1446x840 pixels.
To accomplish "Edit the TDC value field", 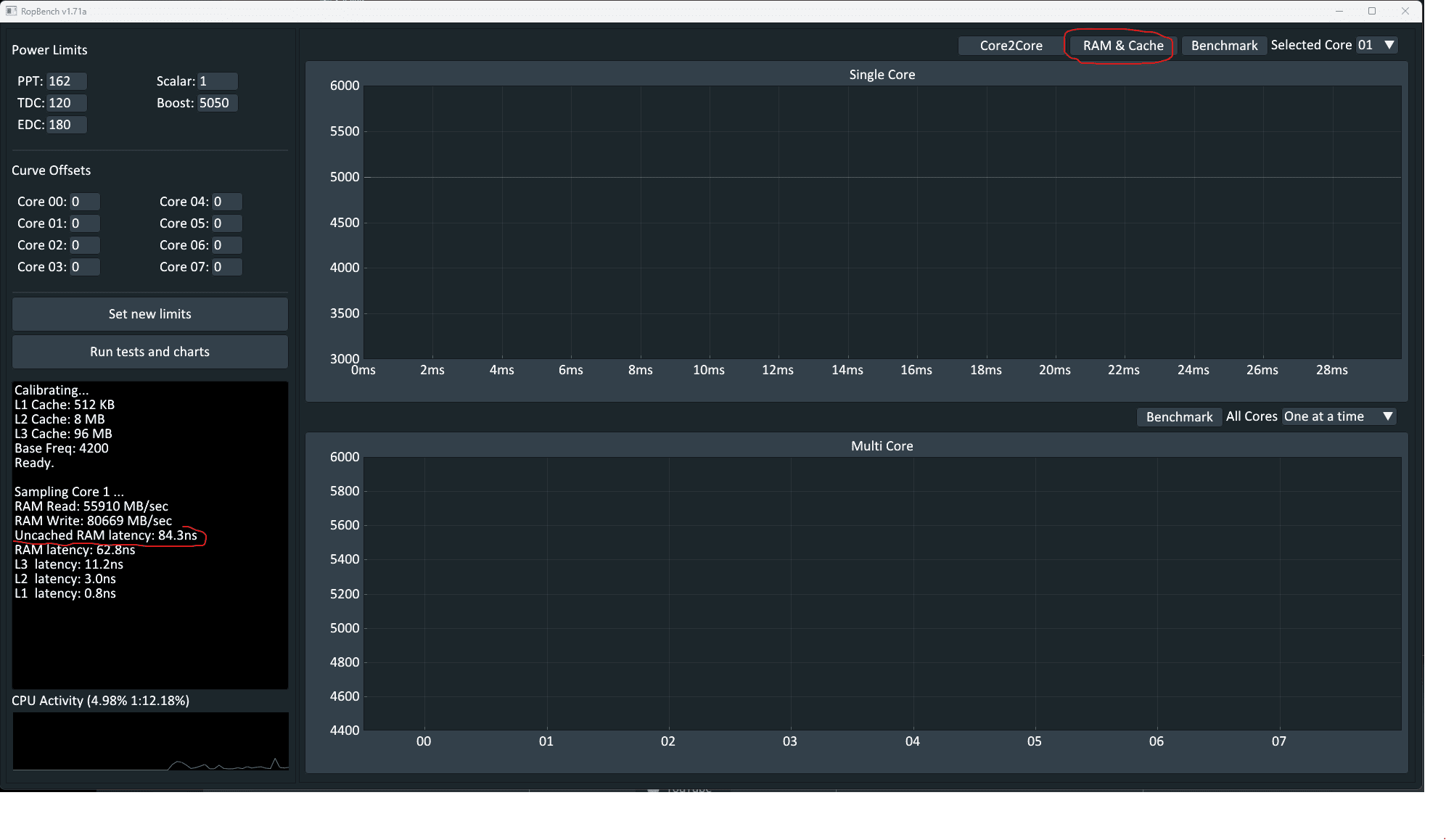I will [x=67, y=103].
